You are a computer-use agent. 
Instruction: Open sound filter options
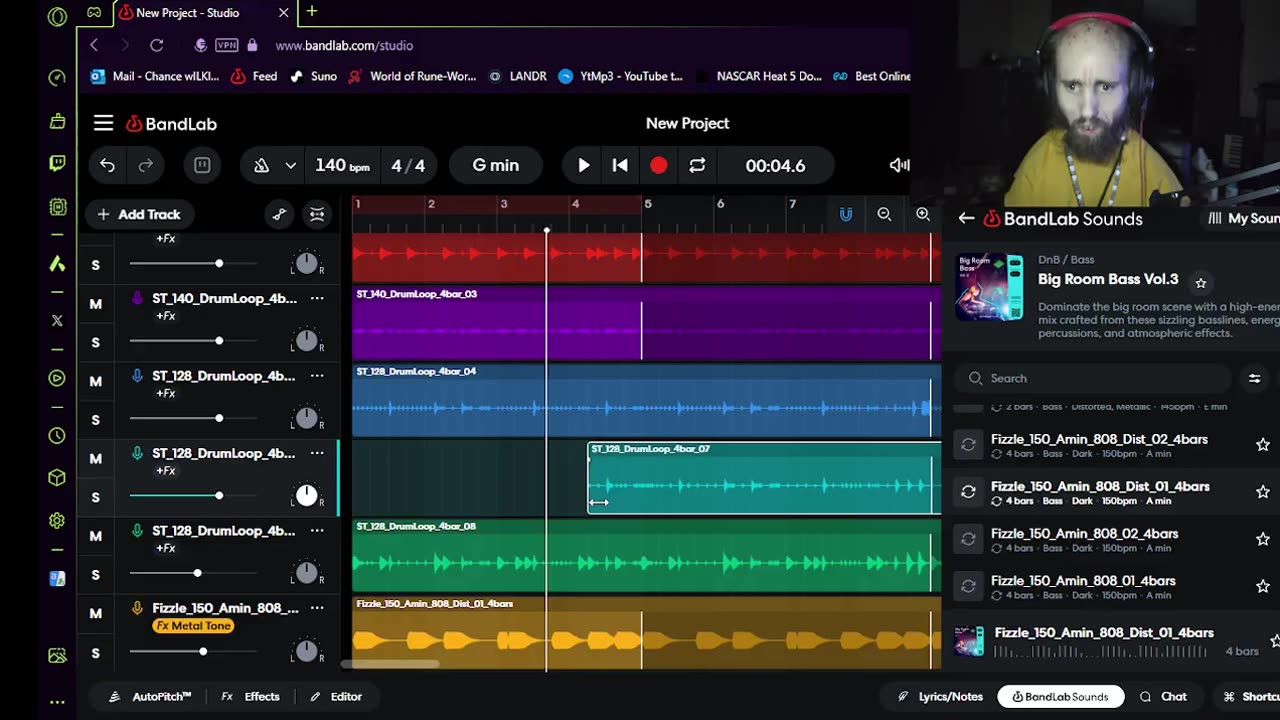(1254, 378)
